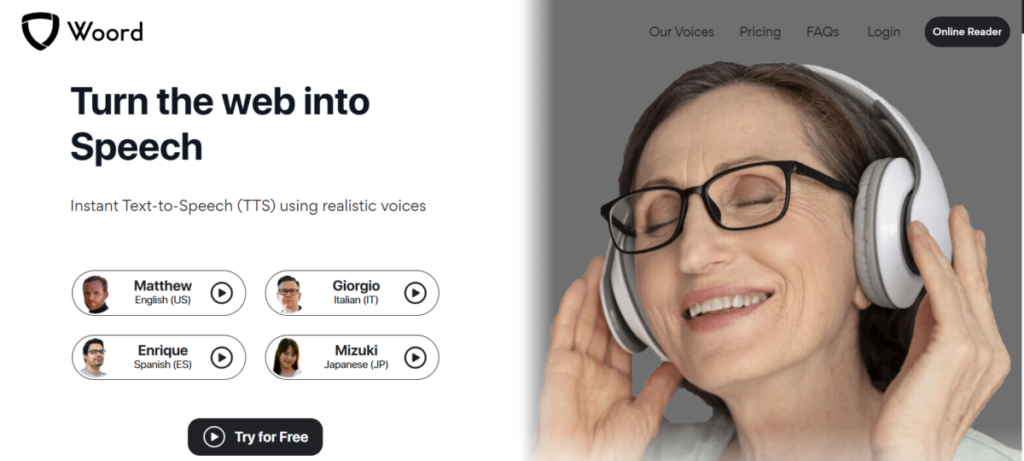
Task: Play Matthew's English voice sample
Action: [221, 293]
